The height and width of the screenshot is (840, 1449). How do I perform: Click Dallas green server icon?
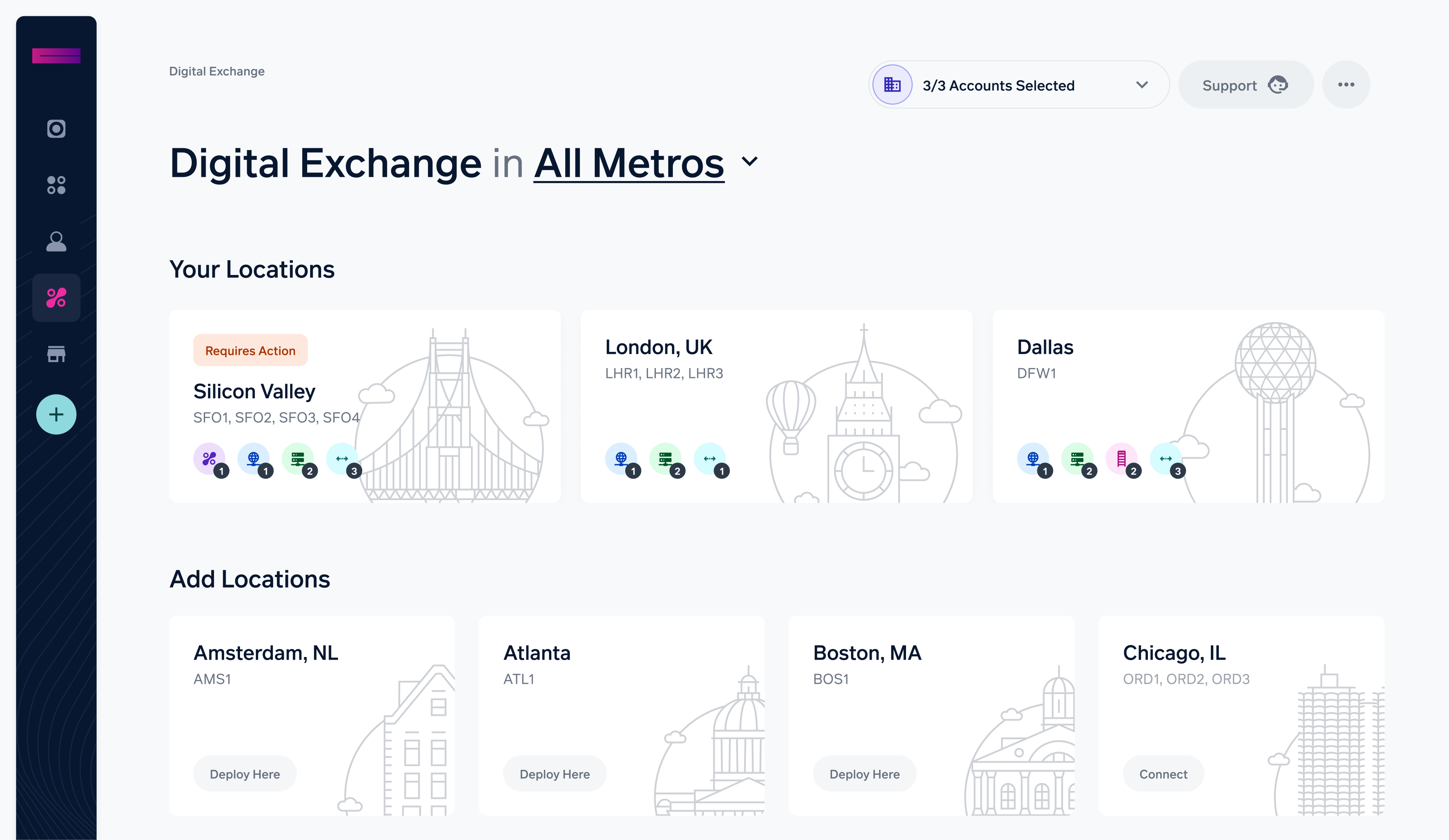[1077, 459]
